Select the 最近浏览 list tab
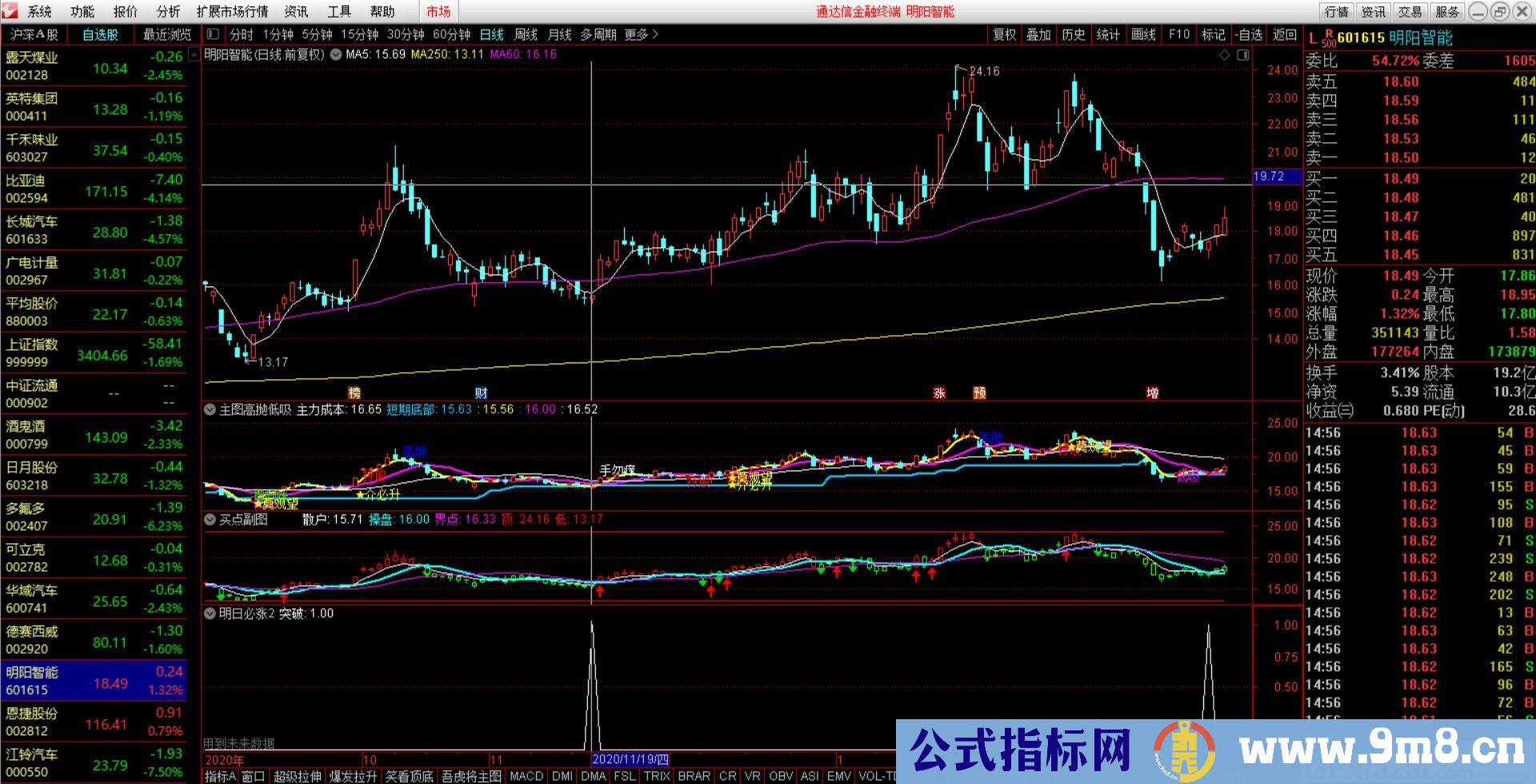 tap(166, 34)
